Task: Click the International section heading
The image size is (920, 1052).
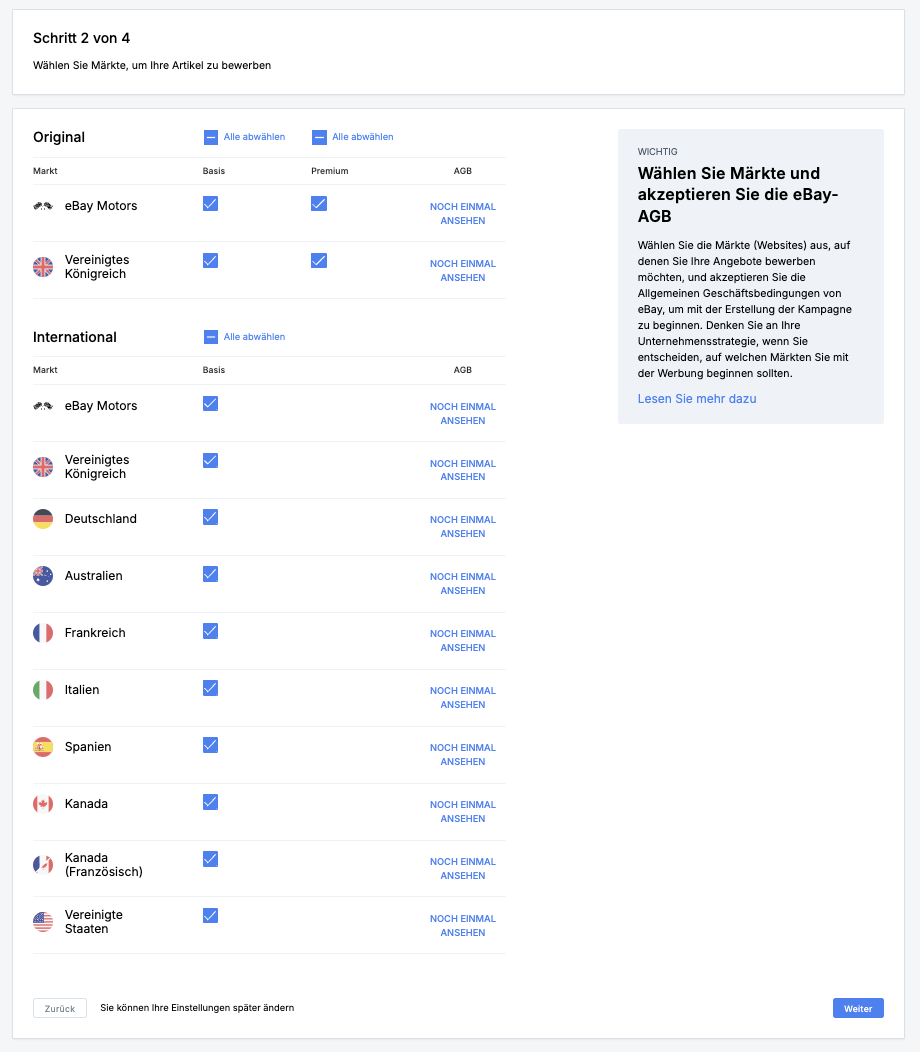Action: pyautogui.click(x=74, y=337)
